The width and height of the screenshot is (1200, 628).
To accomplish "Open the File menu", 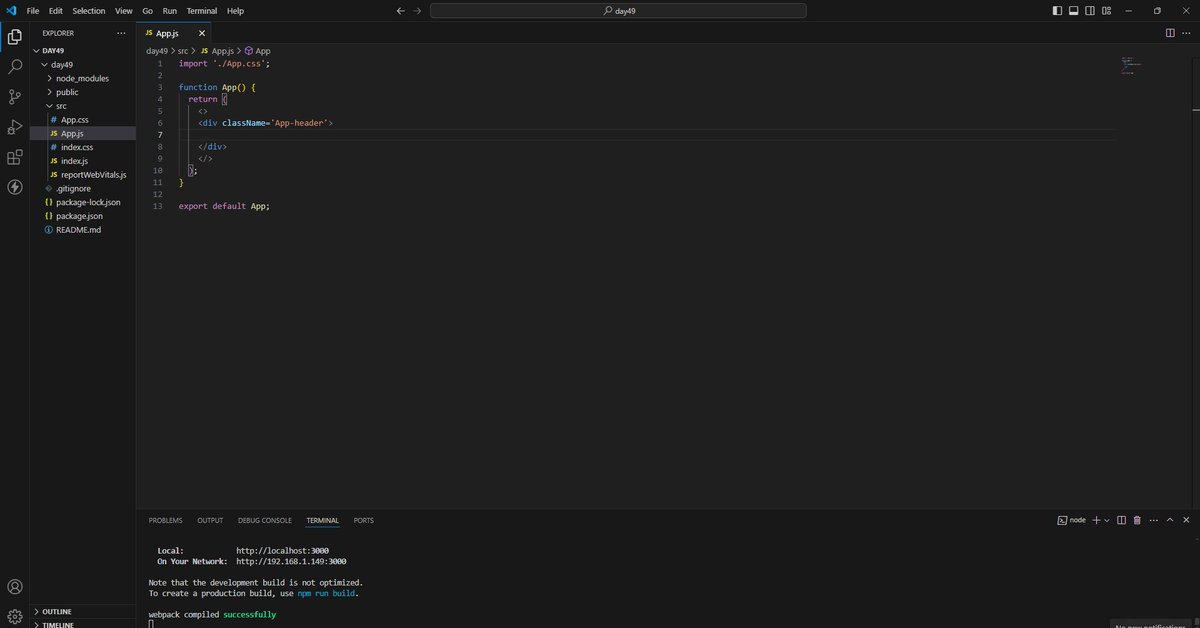I will [33, 11].
